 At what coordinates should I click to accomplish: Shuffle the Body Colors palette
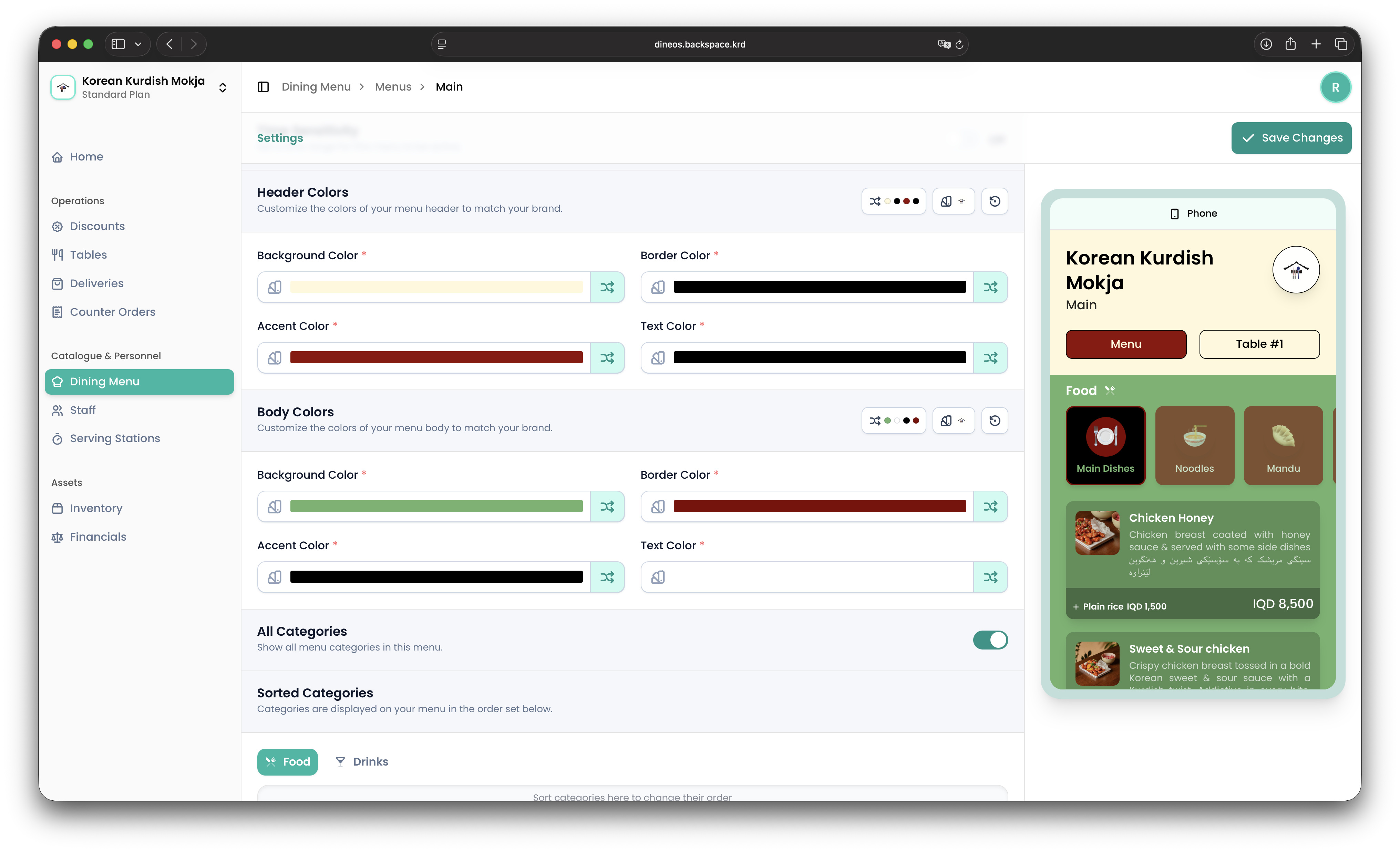coord(893,421)
